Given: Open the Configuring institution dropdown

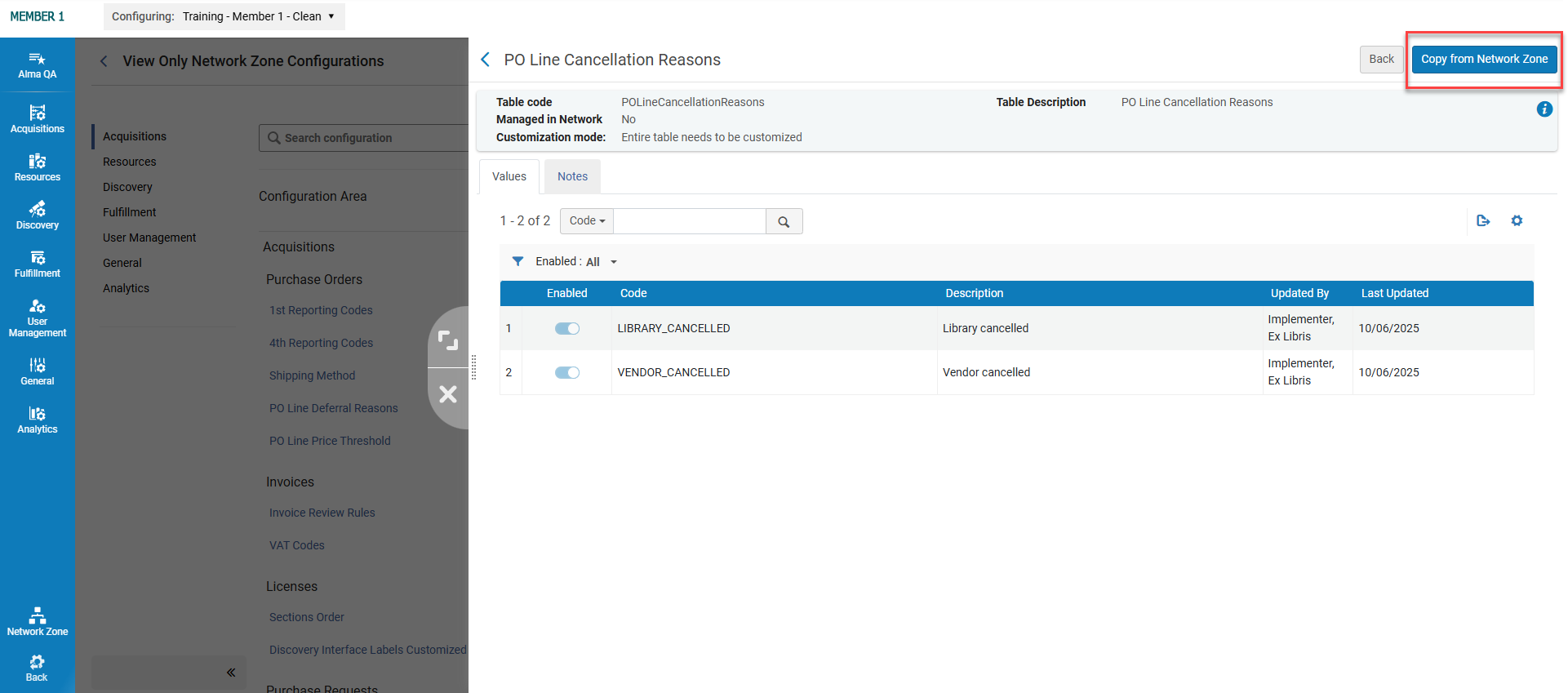Looking at the screenshot, I should click(x=224, y=16).
